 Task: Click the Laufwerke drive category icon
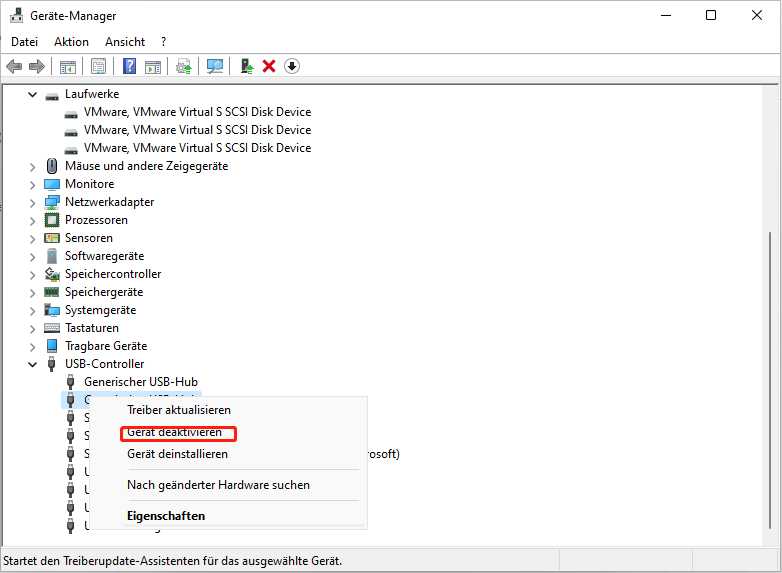52,95
